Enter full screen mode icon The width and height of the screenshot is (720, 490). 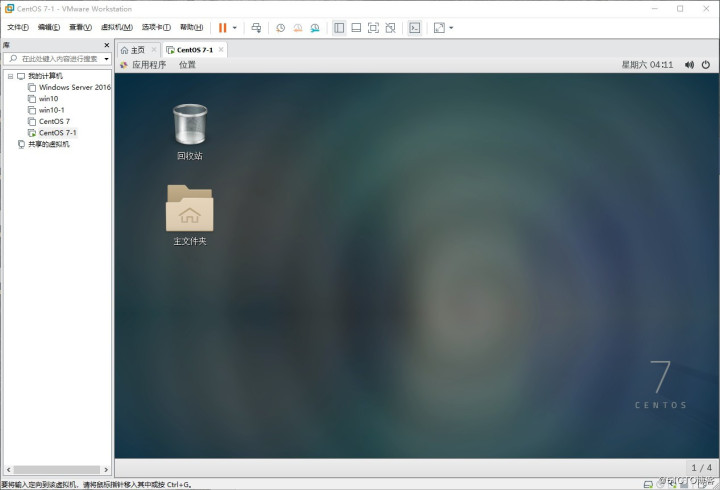click(x=373, y=28)
